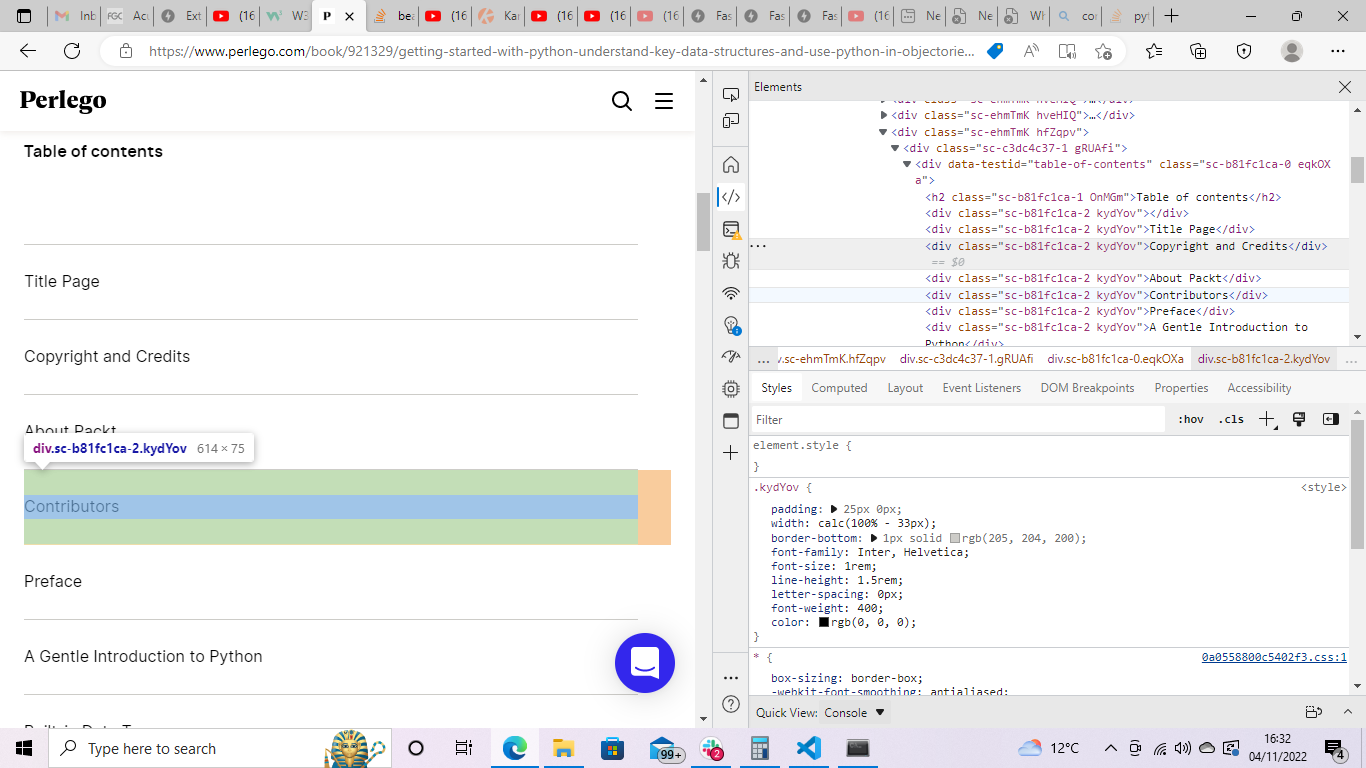
Task: Open Sources bug debugger tool
Action: (x=731, y=261)
